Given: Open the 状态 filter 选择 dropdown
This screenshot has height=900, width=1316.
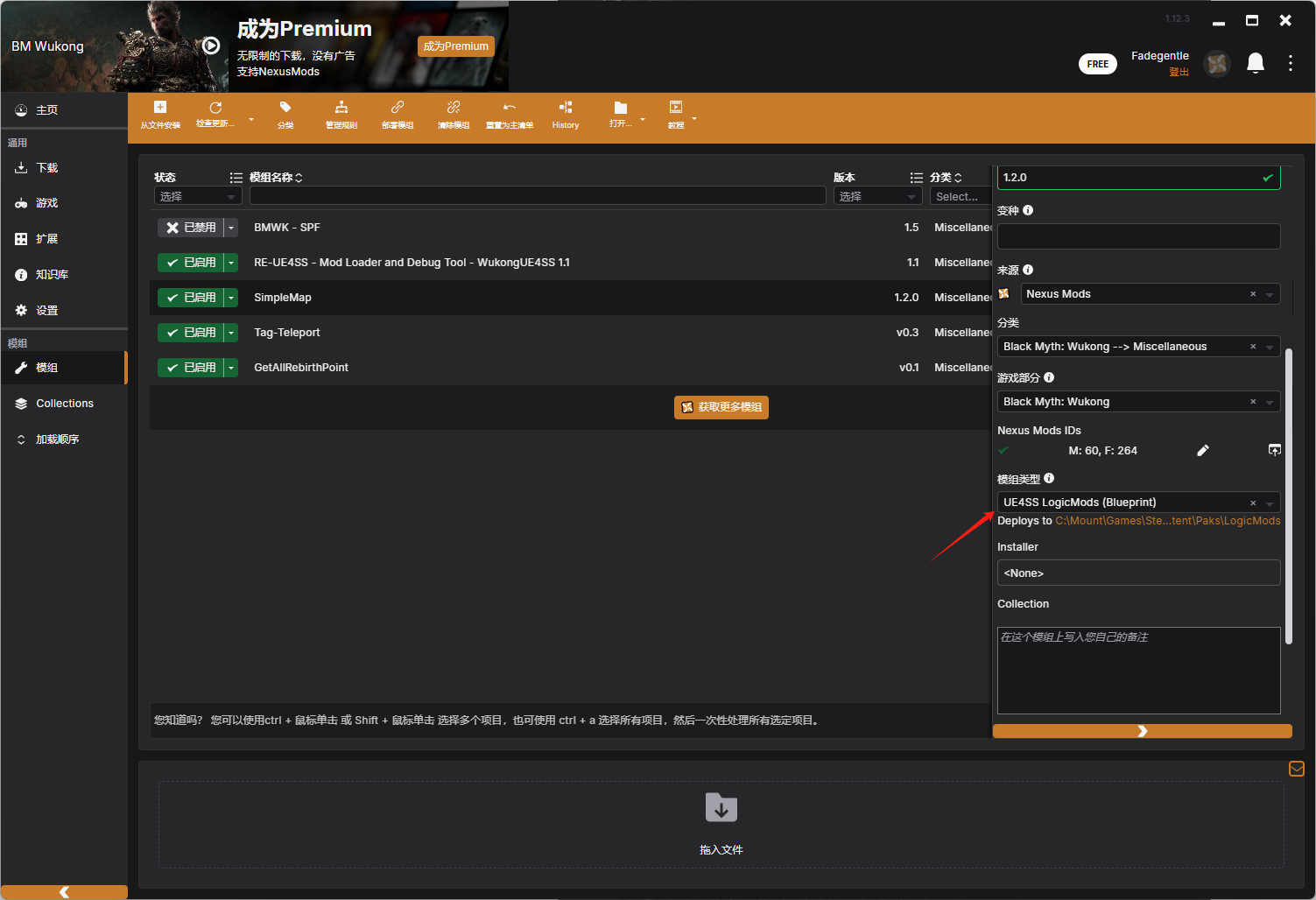Looking at the screenshot, I should point(198,196).
